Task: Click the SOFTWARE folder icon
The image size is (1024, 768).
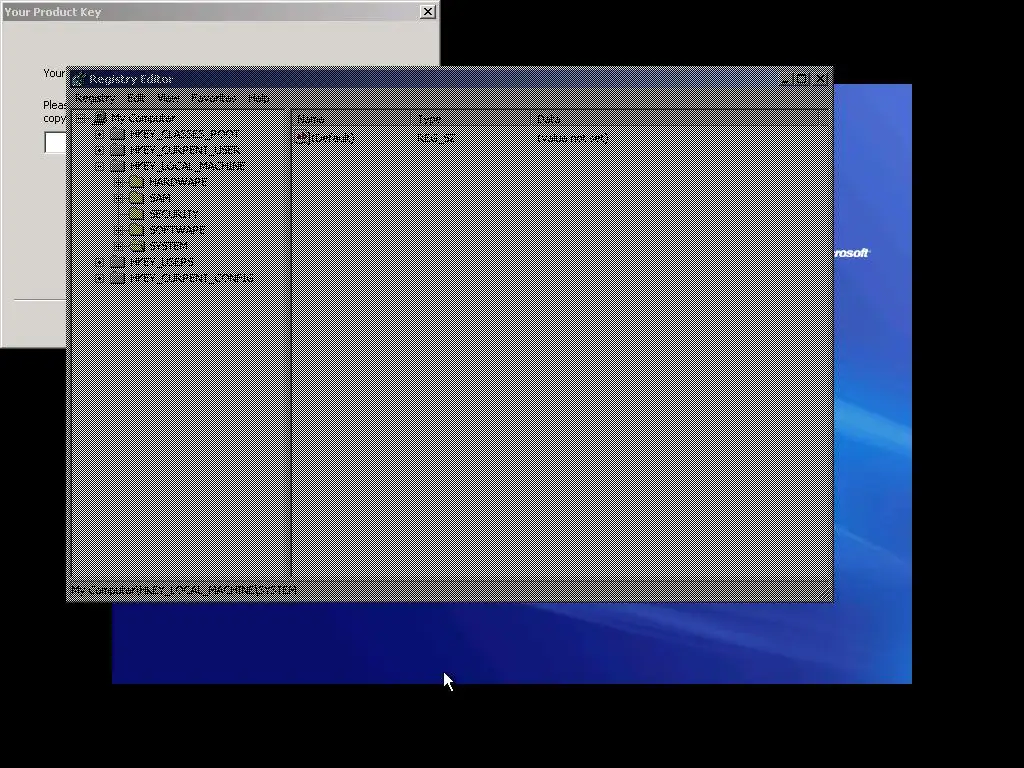Action: point(136,230)
